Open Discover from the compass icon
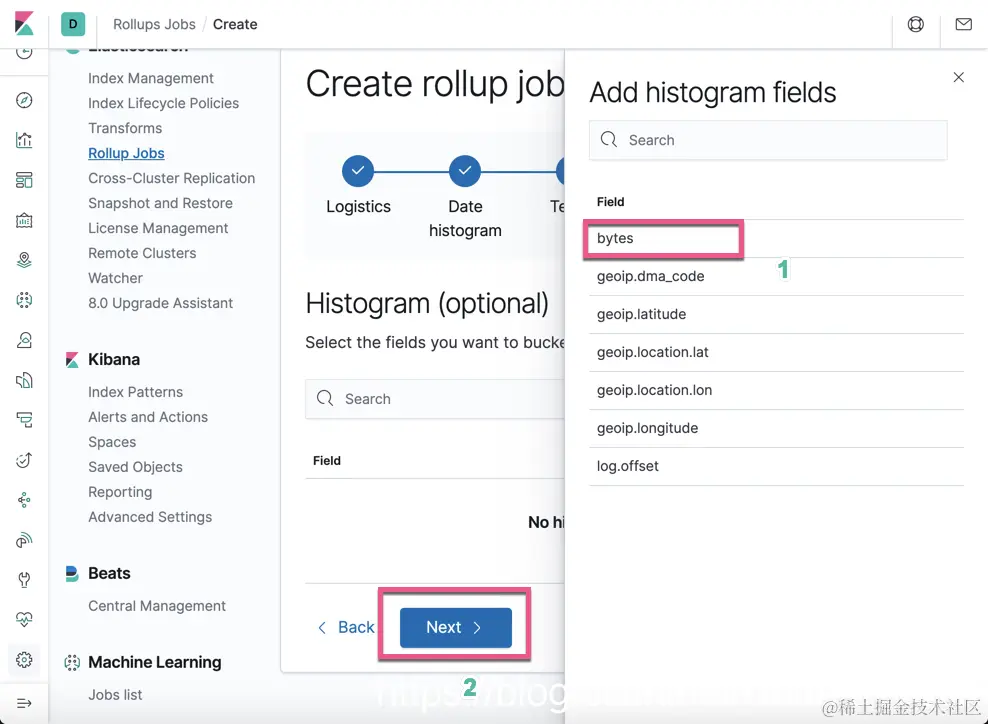The image size is (988, 724). pyautogui.click(x=24, y=100)
